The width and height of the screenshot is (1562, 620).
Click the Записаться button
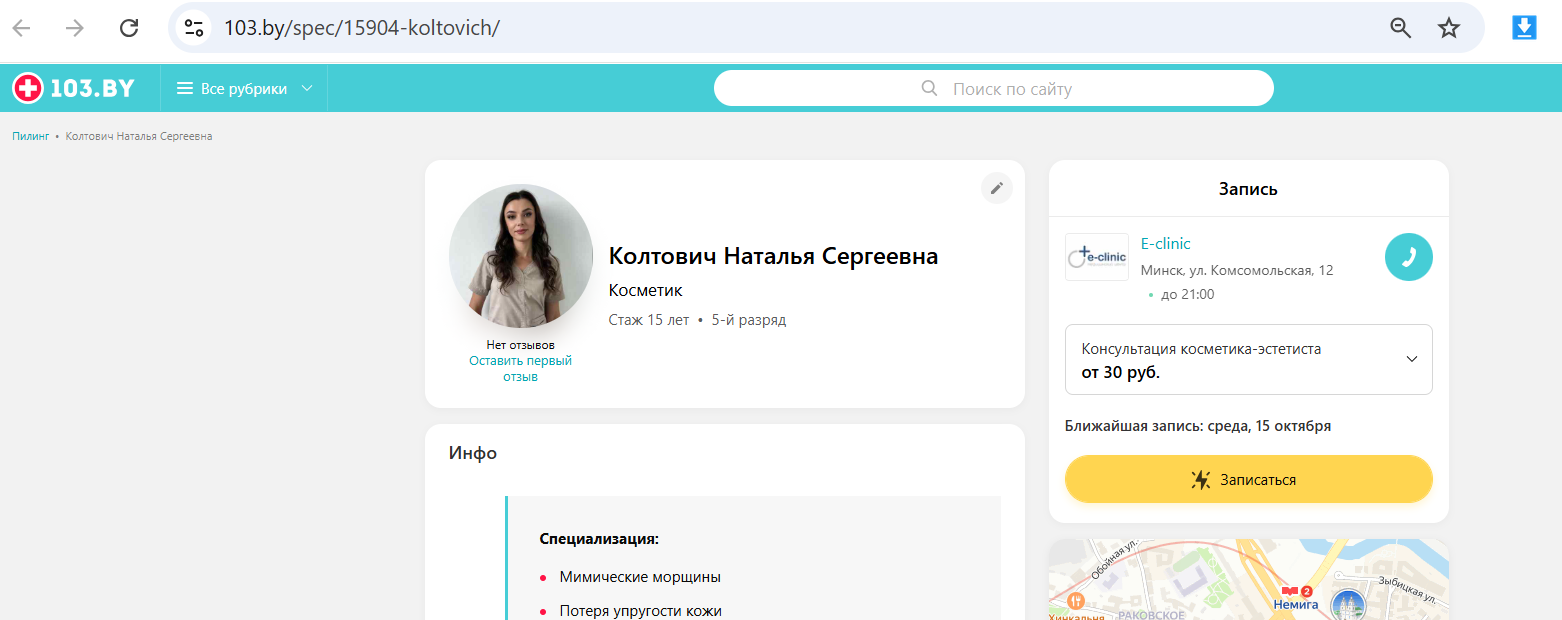[1248, 479]
